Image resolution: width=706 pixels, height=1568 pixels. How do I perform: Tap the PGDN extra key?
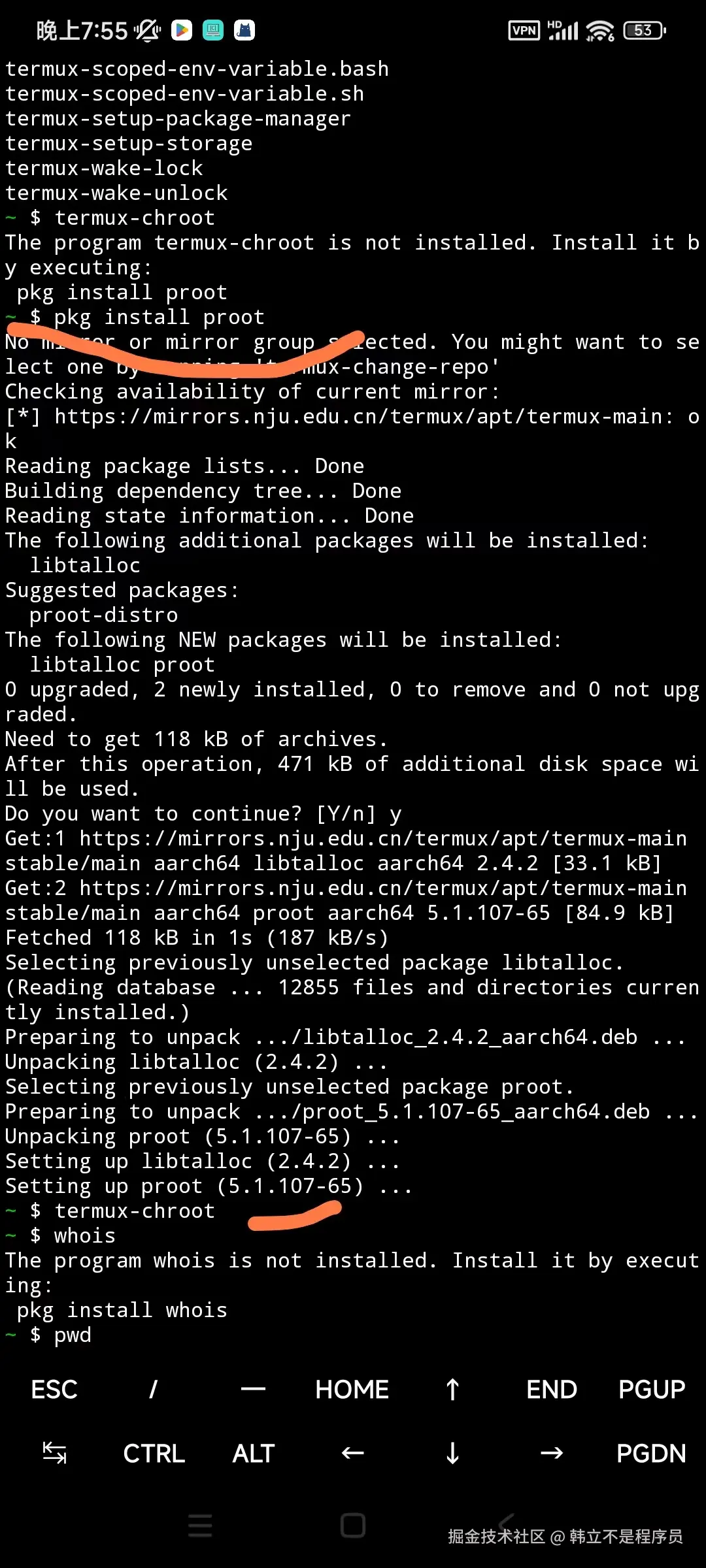tap(652, 1454)
